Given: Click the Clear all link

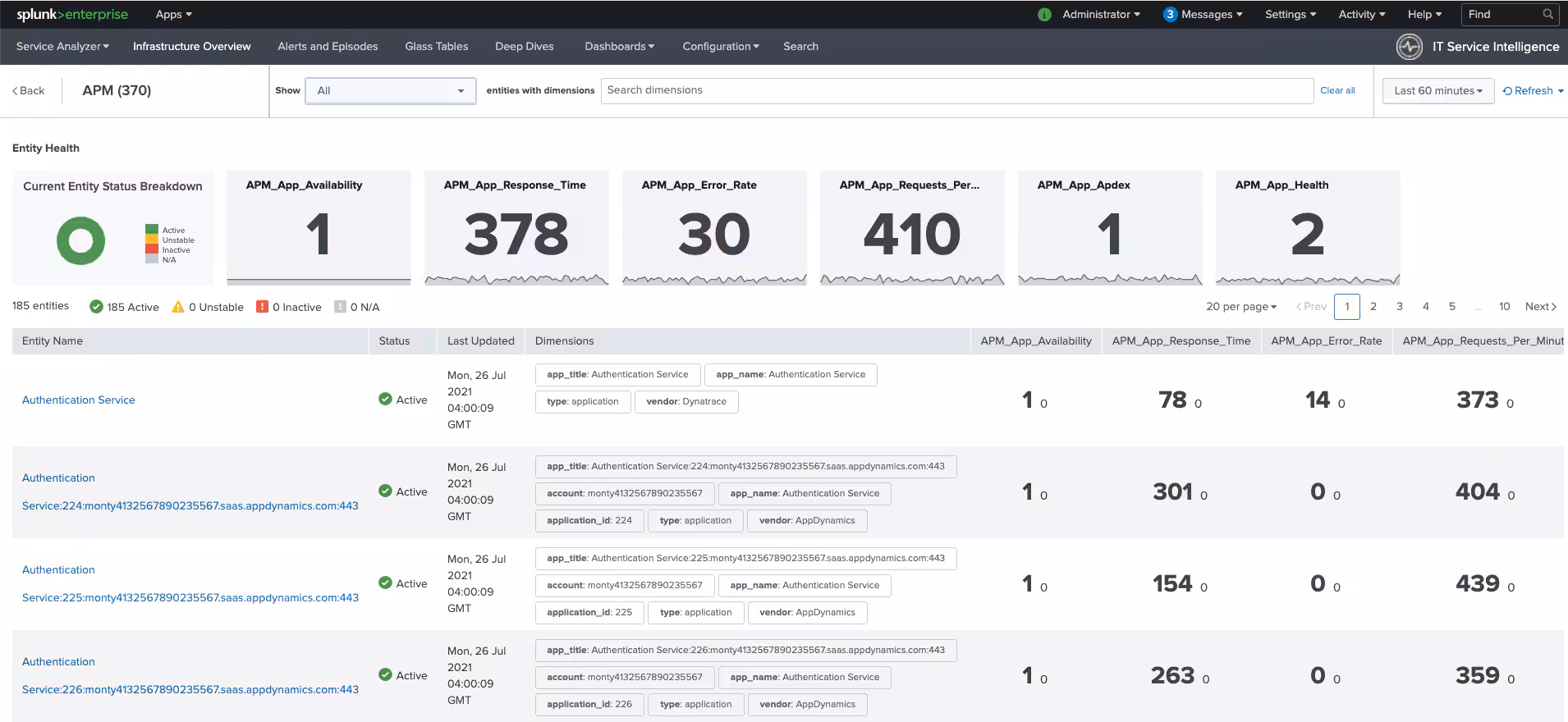Looking at the screenshot, I should point(1337,90).
